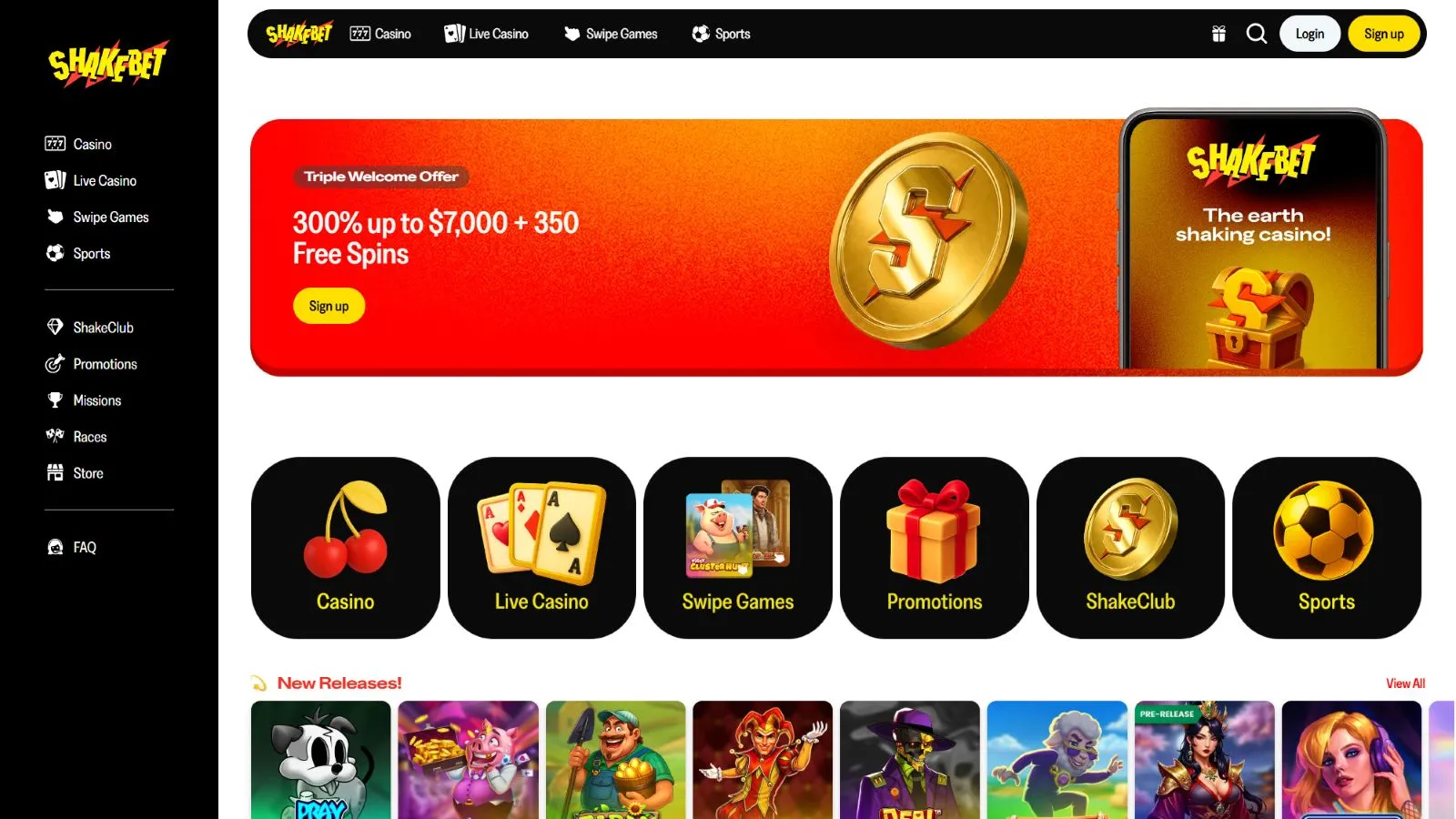Click the yellow Sign up header button
The height and width of the screenshot is (819, 1456).
(x=1384, y=34)
